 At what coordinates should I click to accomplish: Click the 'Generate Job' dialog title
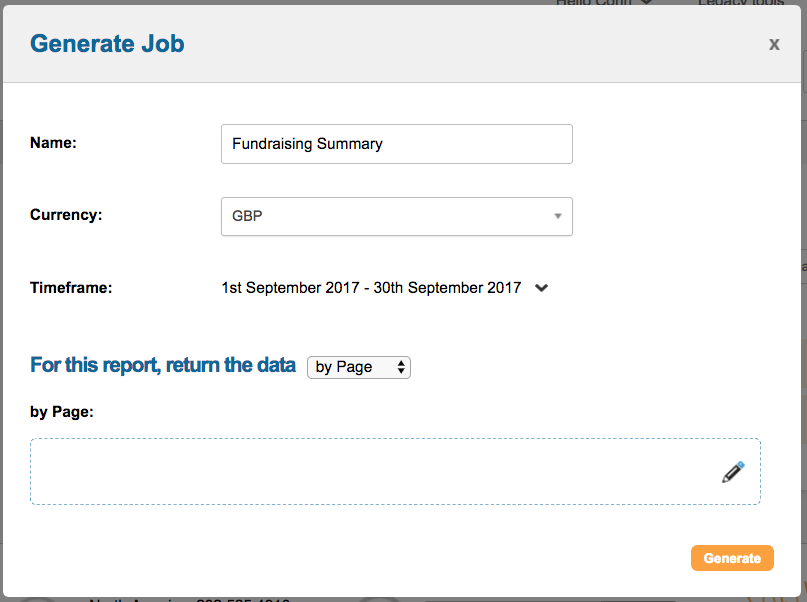click(107, 44)
